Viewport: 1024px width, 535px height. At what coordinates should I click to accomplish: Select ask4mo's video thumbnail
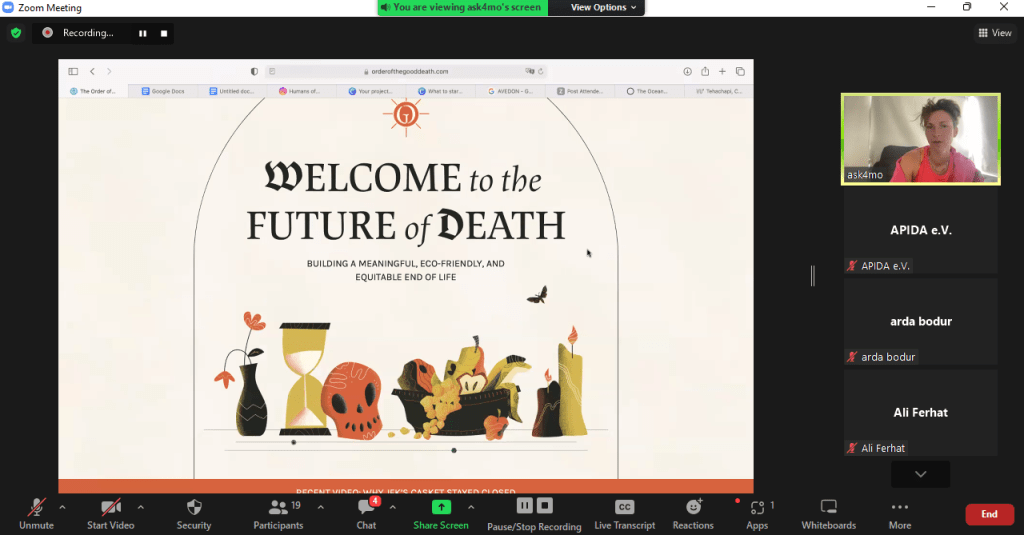tap(920, 139)
